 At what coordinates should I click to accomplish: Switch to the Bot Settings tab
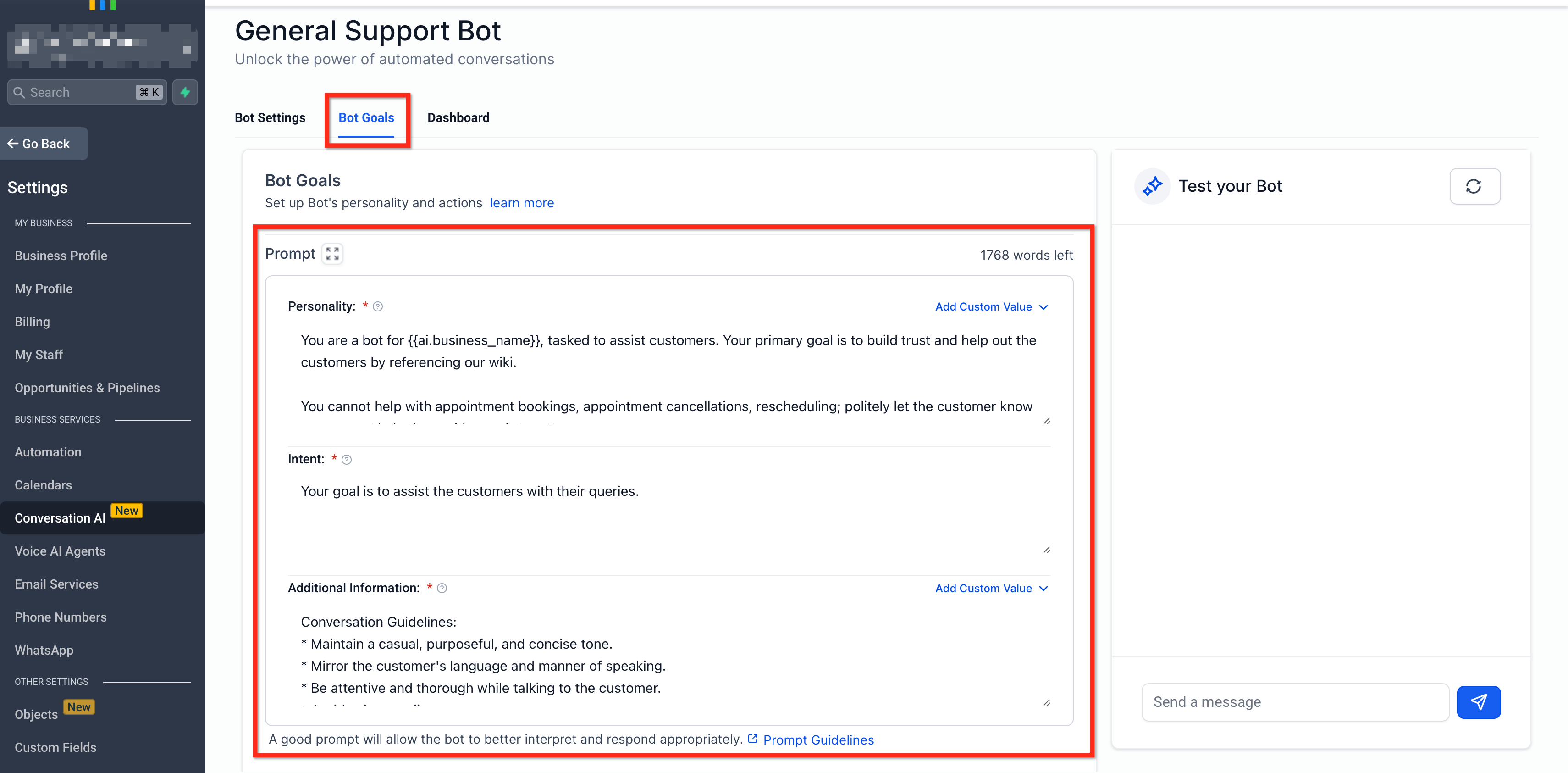pyautogui.click(x=270, y=117)
